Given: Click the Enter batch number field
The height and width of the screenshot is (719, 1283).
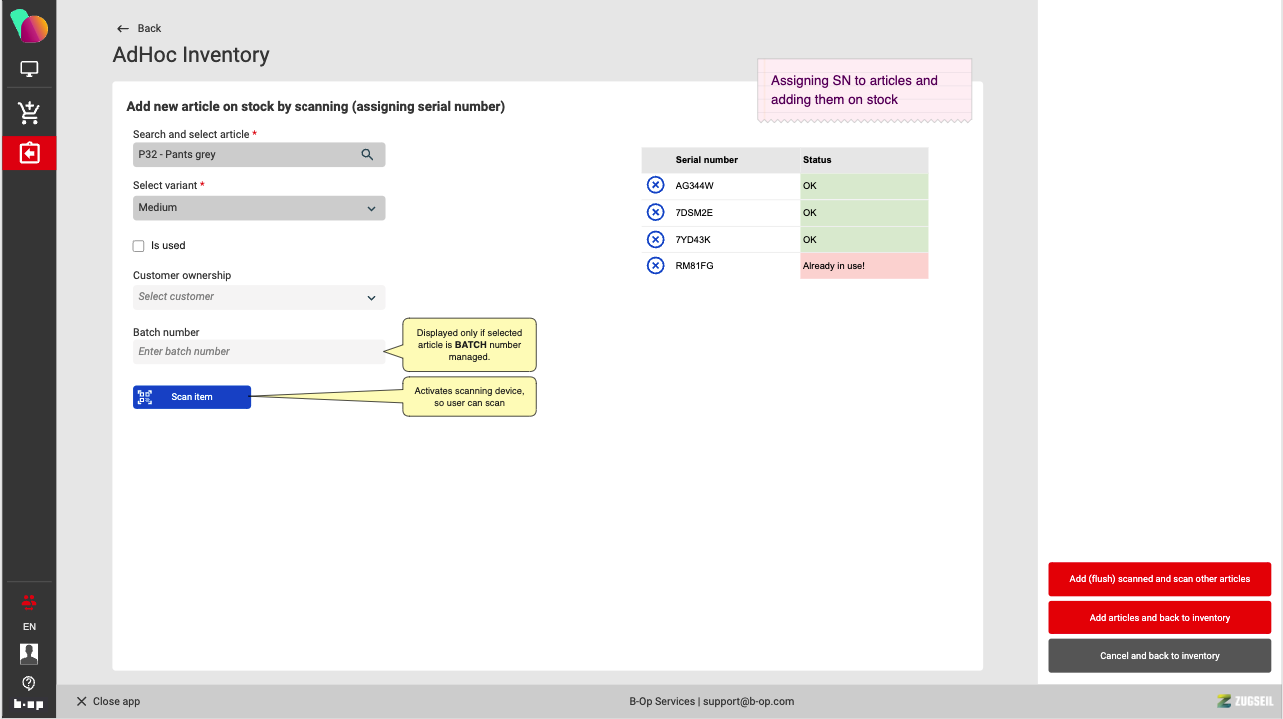Looking at the screenshot, I should (259, 352).
